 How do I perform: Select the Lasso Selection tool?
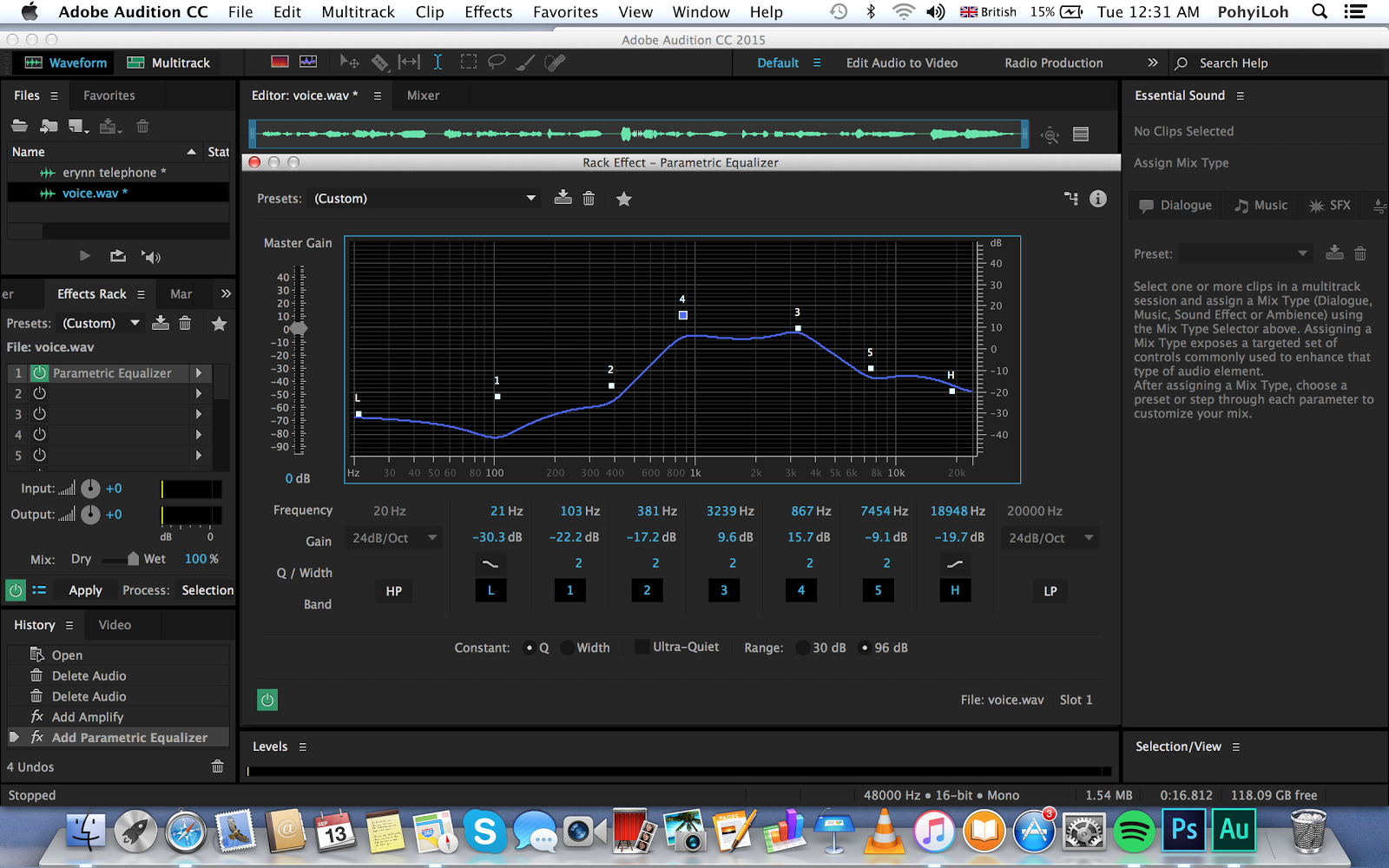pyautogui.click(x=497, y=62)
